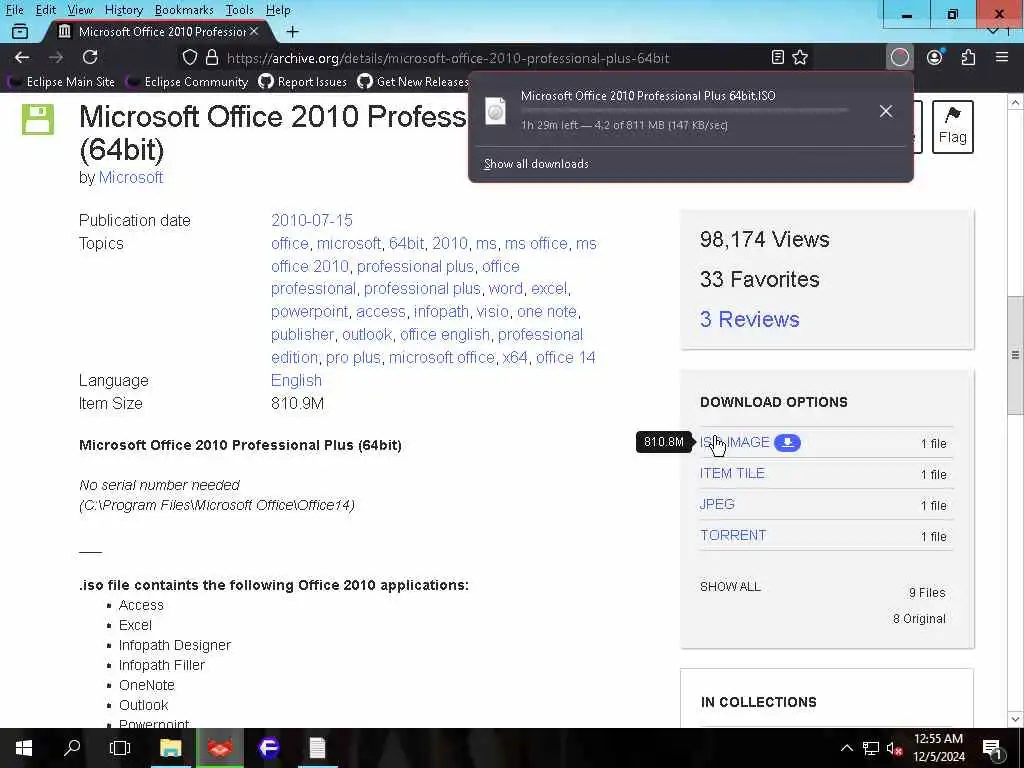The image size is (1024, 768).
Task: Click the ISO file icon in downloads panel
Action: coord(496,111)
